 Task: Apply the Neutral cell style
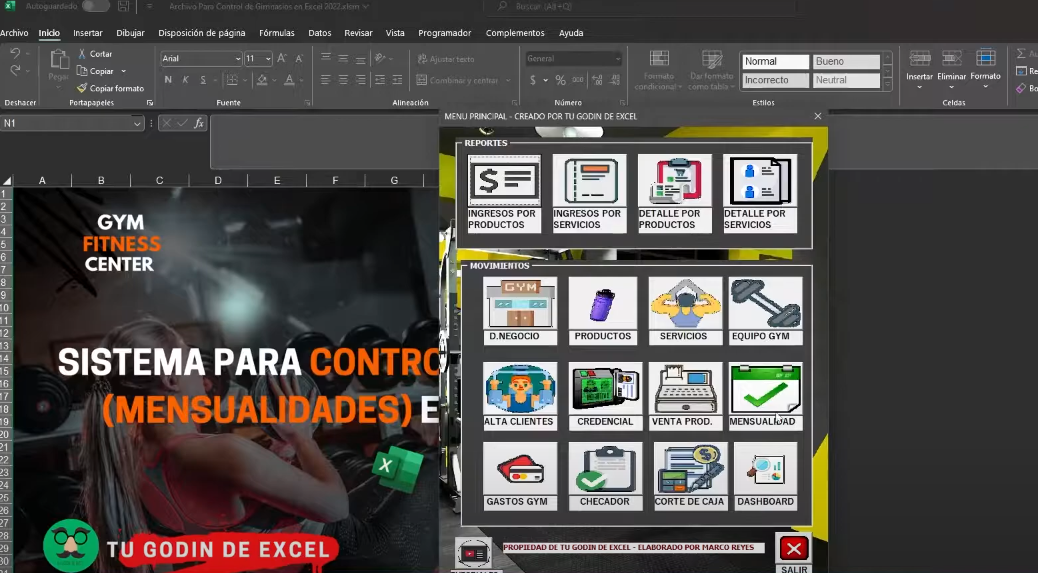click(845, 80)
